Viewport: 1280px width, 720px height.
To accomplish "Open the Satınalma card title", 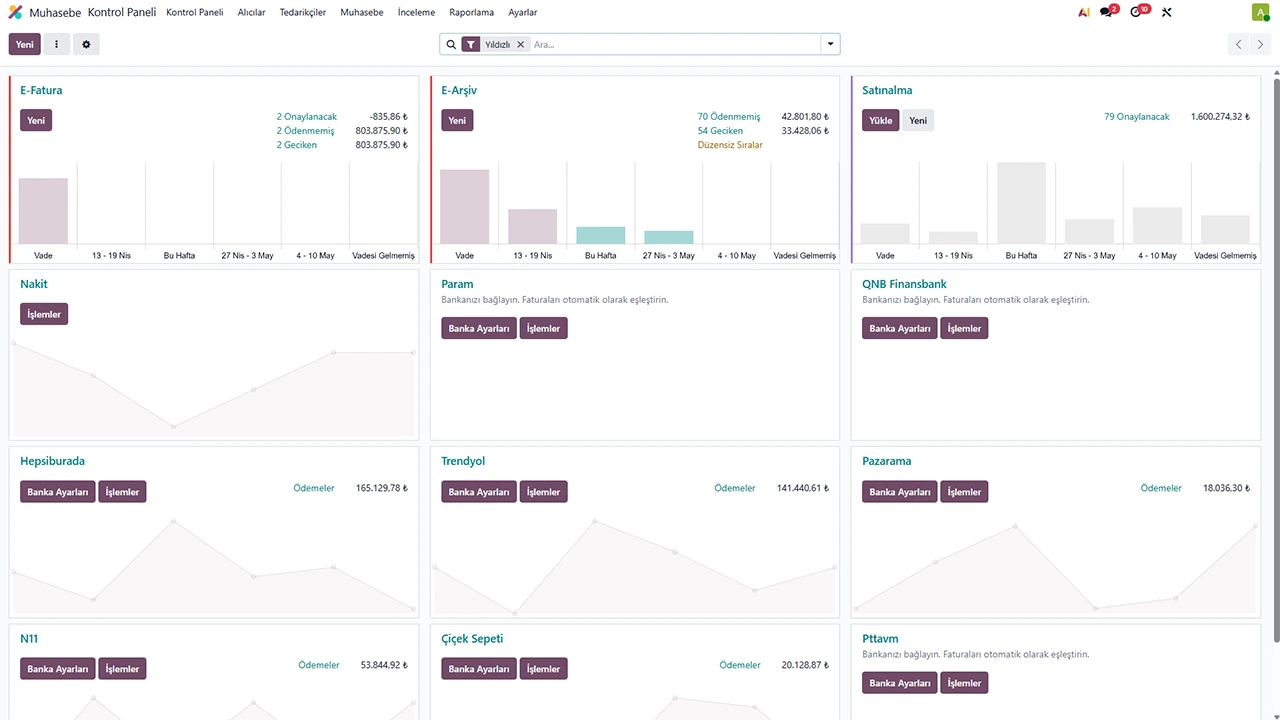I will (887, 90).
